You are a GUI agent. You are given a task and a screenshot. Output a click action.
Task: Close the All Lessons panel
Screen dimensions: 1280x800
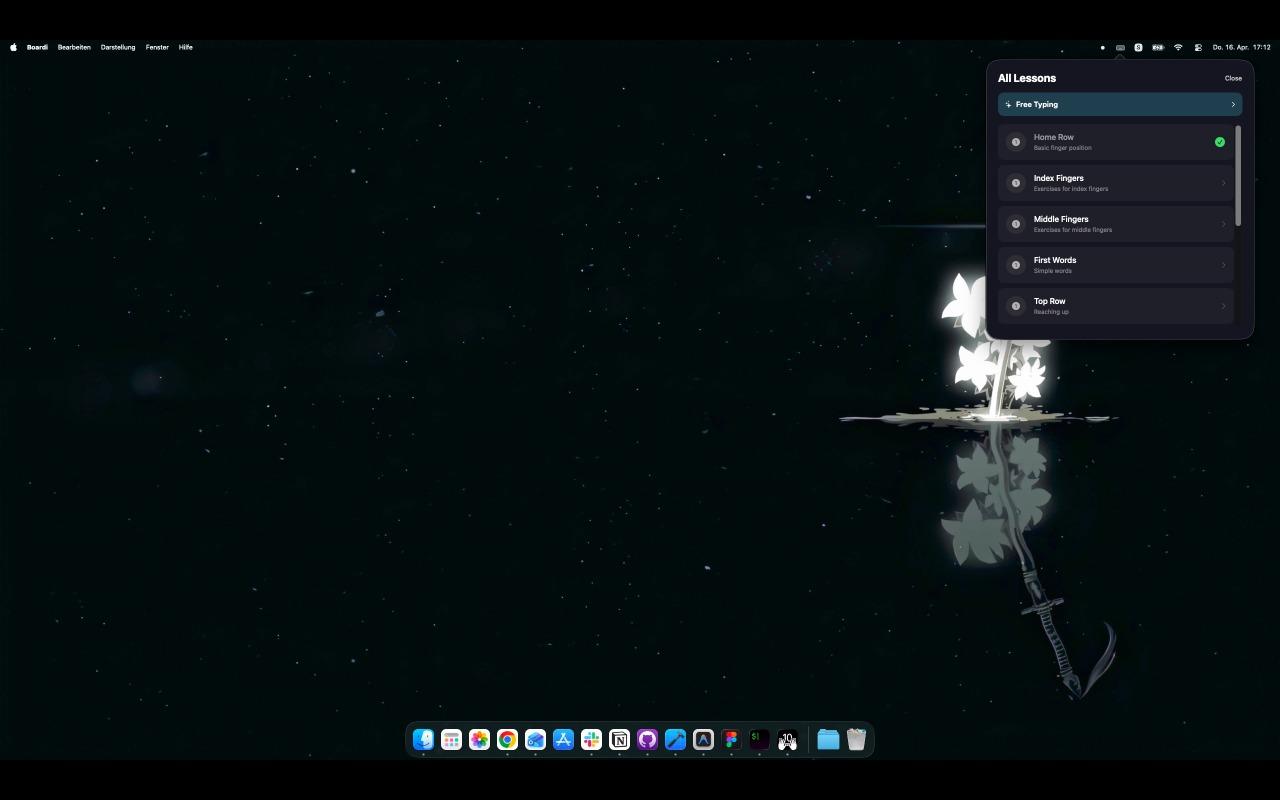(1233, 78)
